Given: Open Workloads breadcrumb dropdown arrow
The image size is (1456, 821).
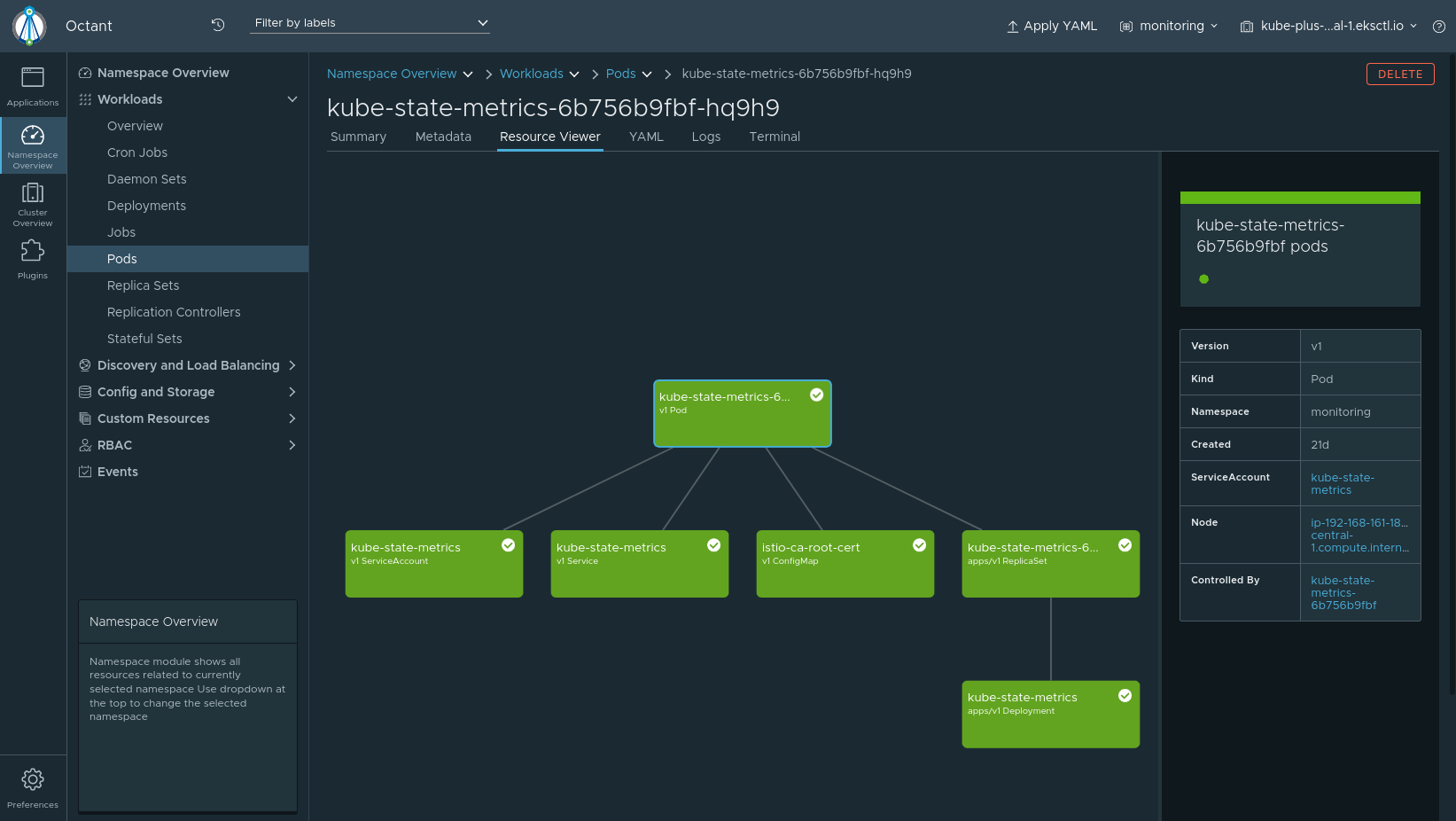Looking at the screenshot, I should coord(574,74).
